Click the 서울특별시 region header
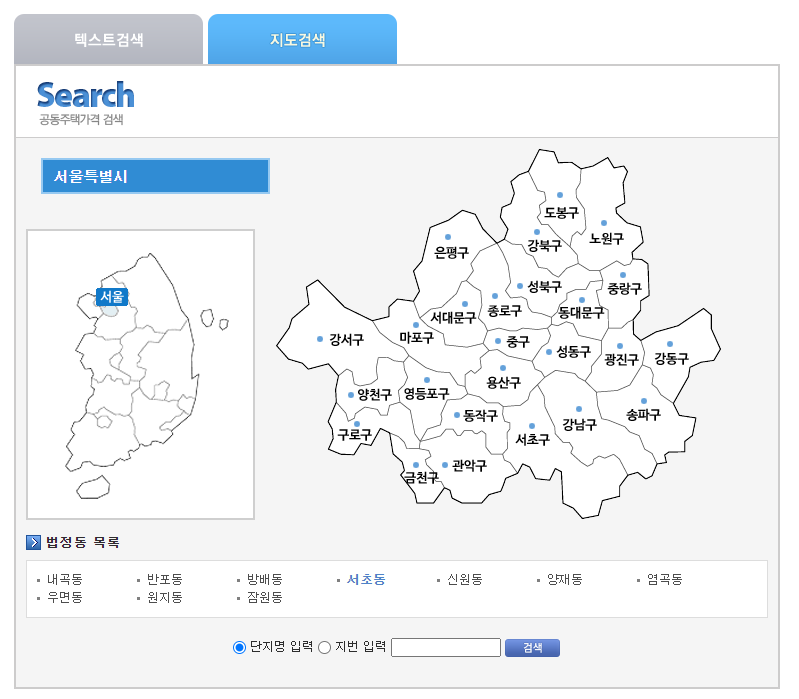Screen dimensions: 799x699 [155, 176]
